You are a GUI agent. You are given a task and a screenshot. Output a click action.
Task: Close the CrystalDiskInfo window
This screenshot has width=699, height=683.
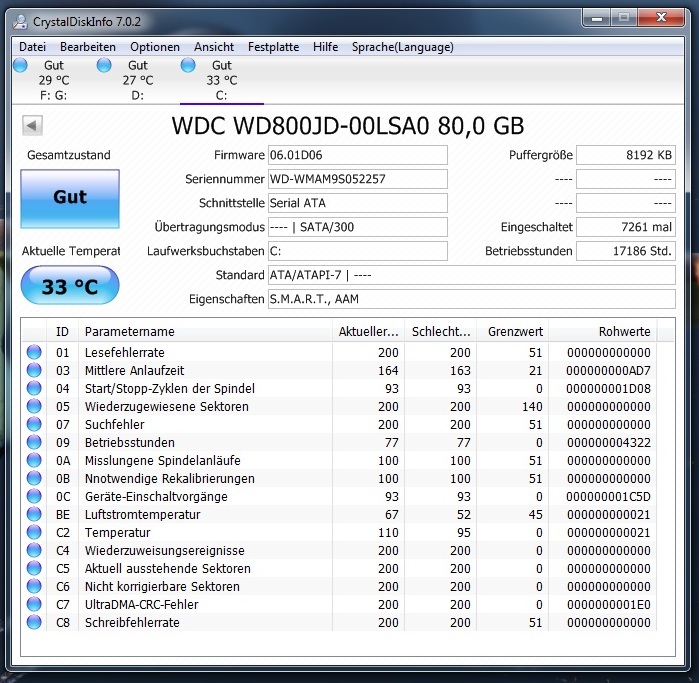click(x=662, y=18)
